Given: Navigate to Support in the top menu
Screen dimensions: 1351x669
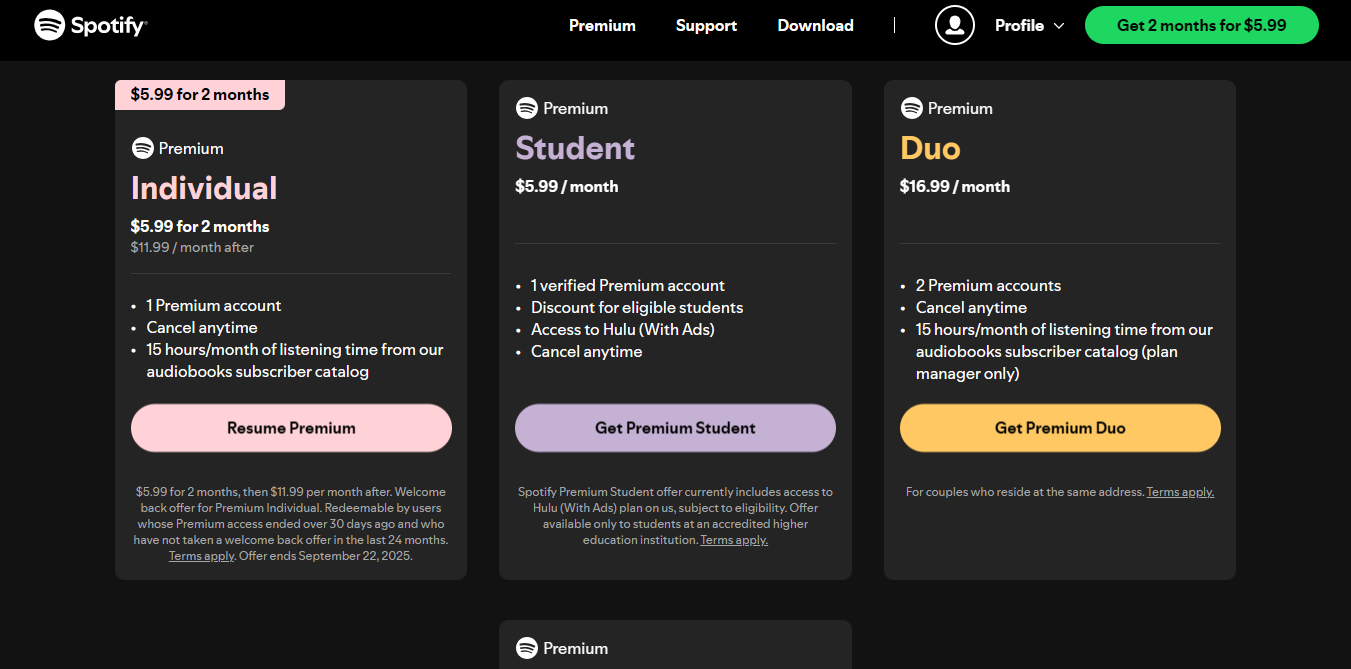Looking at the screenshot, I should coord(706,25).
